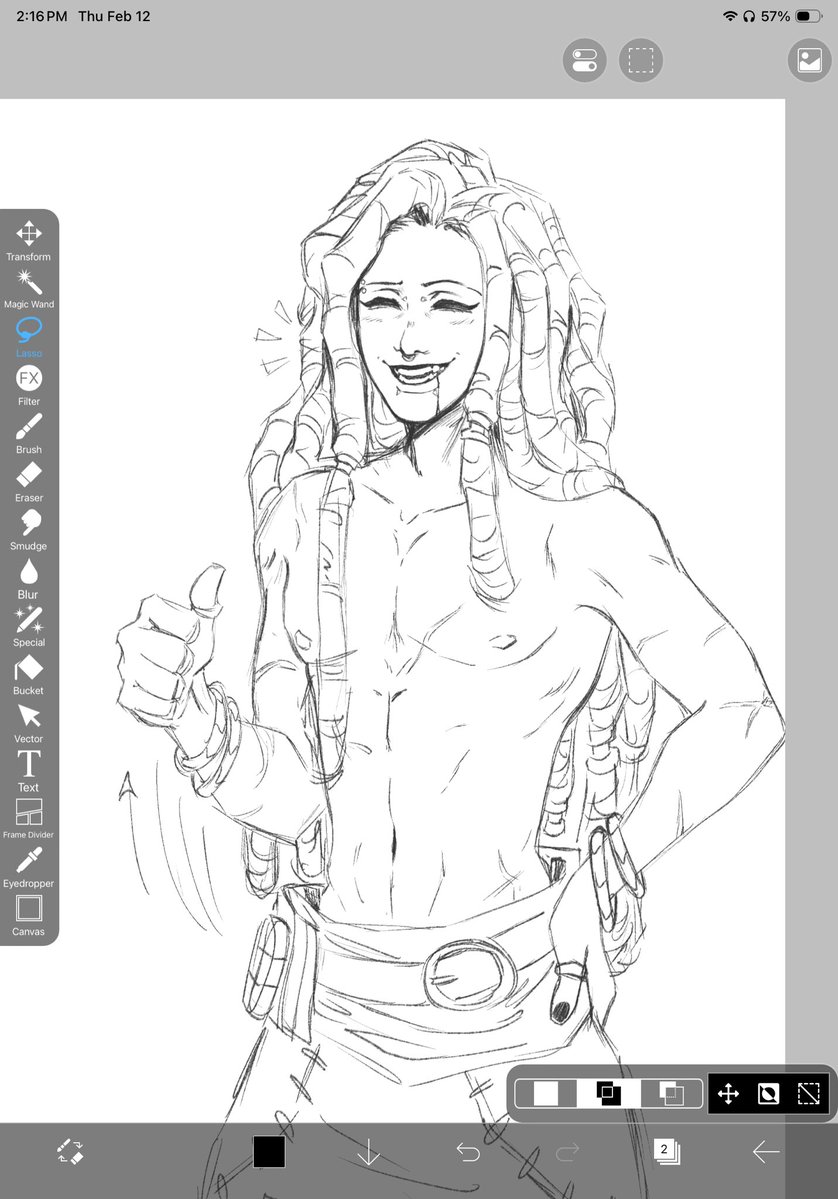Tap the 2:16 PM clock
The image size is (838, 1199).
point(42,16)
